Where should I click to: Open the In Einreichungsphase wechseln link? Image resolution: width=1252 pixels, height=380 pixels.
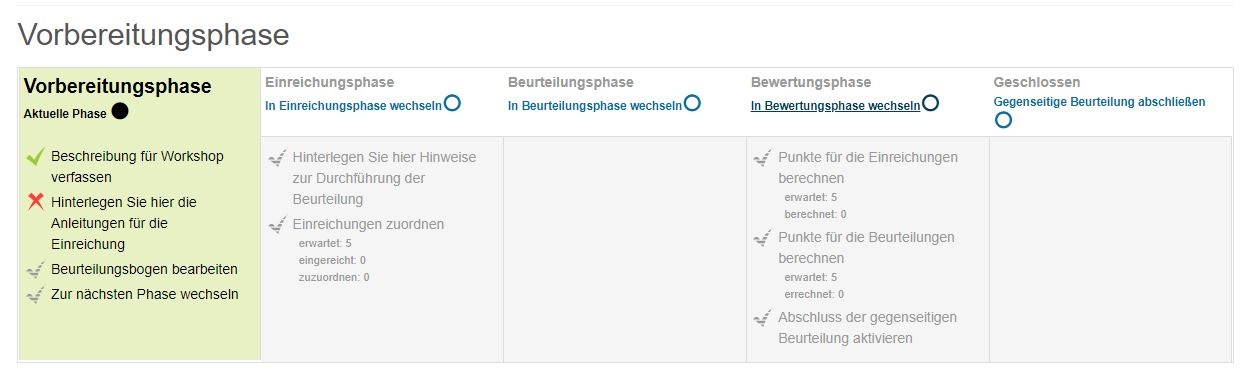click(x=353, y=105)
